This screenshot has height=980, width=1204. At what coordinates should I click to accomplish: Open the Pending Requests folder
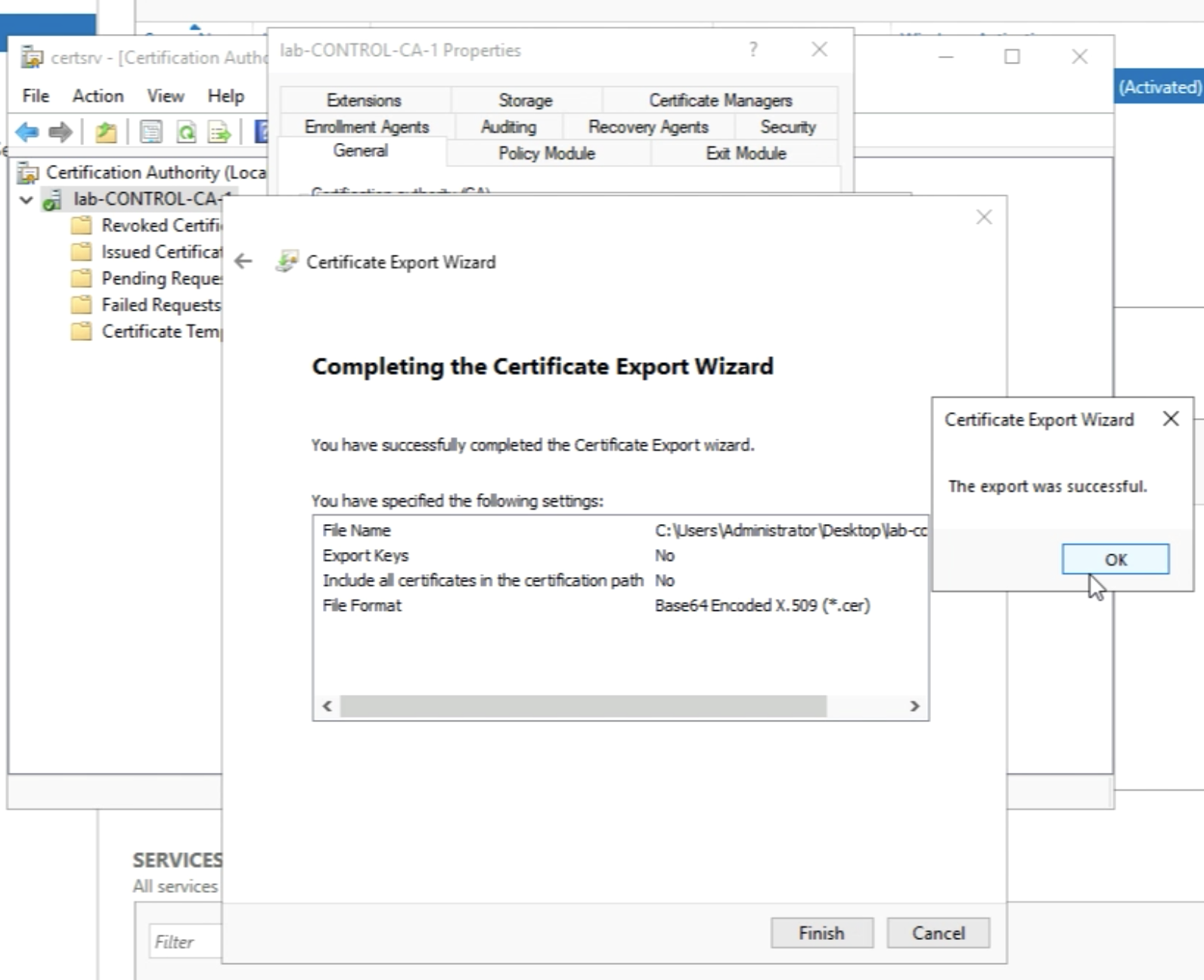click(x=160, y=278)
